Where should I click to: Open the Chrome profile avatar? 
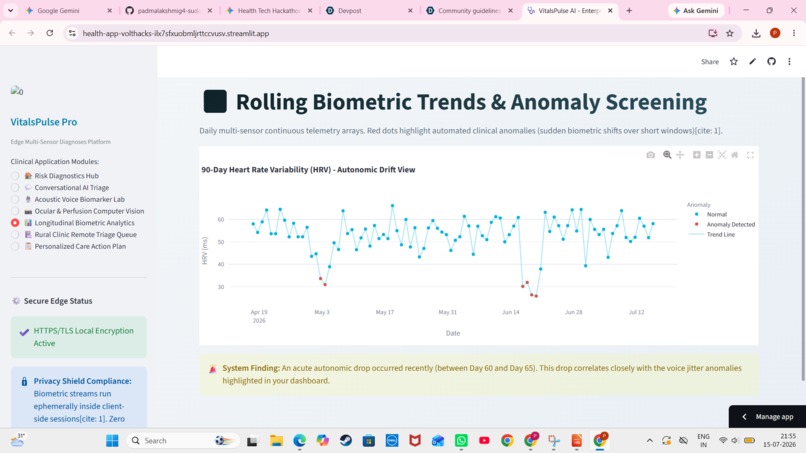point(775,33)
